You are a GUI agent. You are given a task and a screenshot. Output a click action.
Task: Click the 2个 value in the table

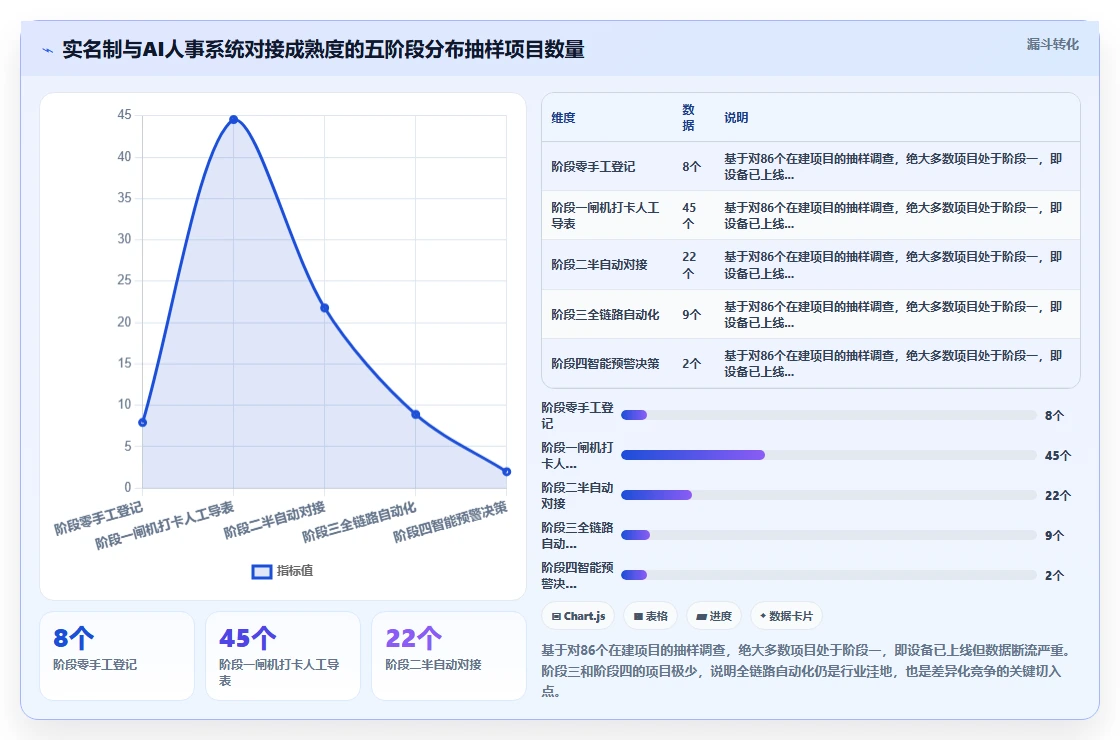coord(691,364)
